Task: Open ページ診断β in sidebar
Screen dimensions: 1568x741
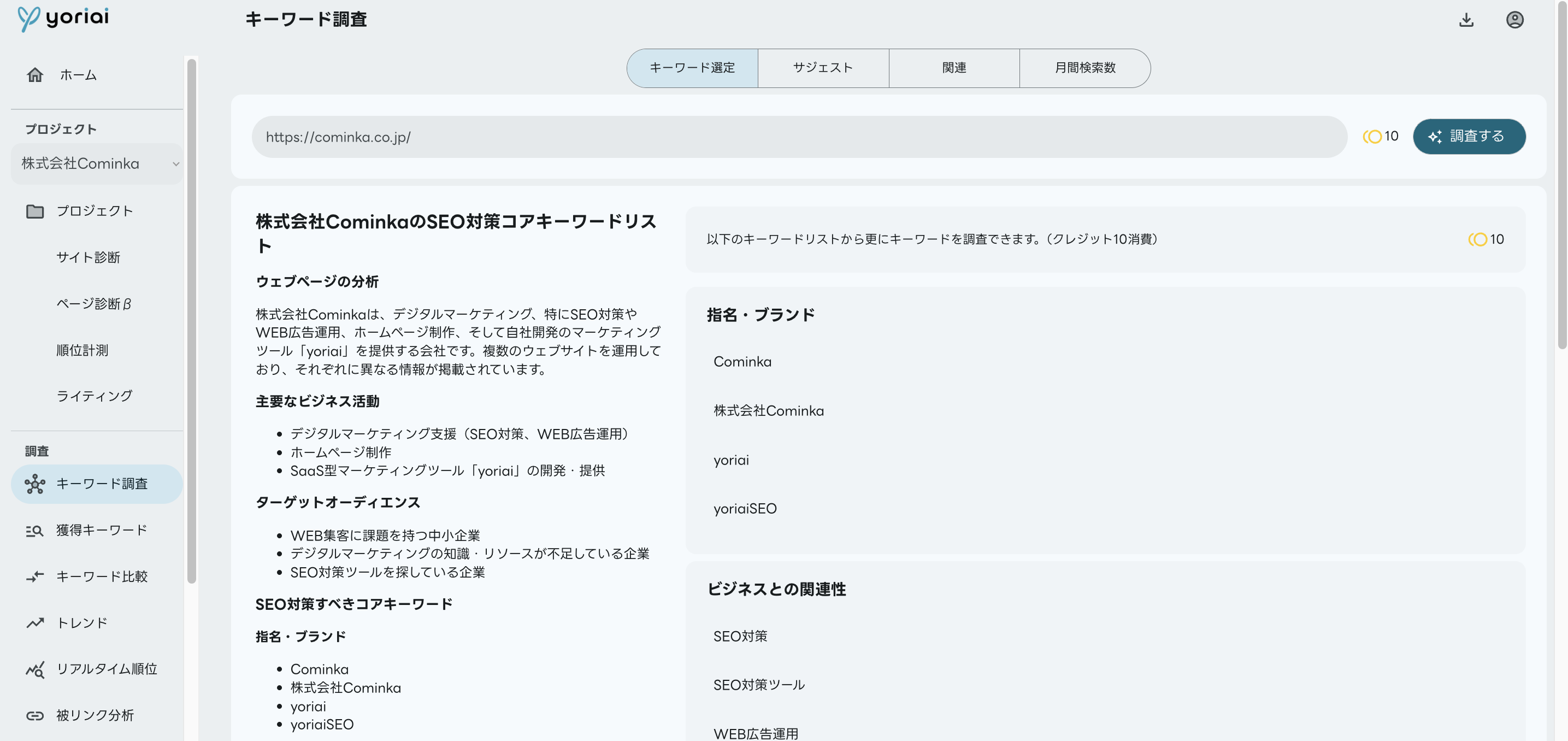Action: (94, 303)
